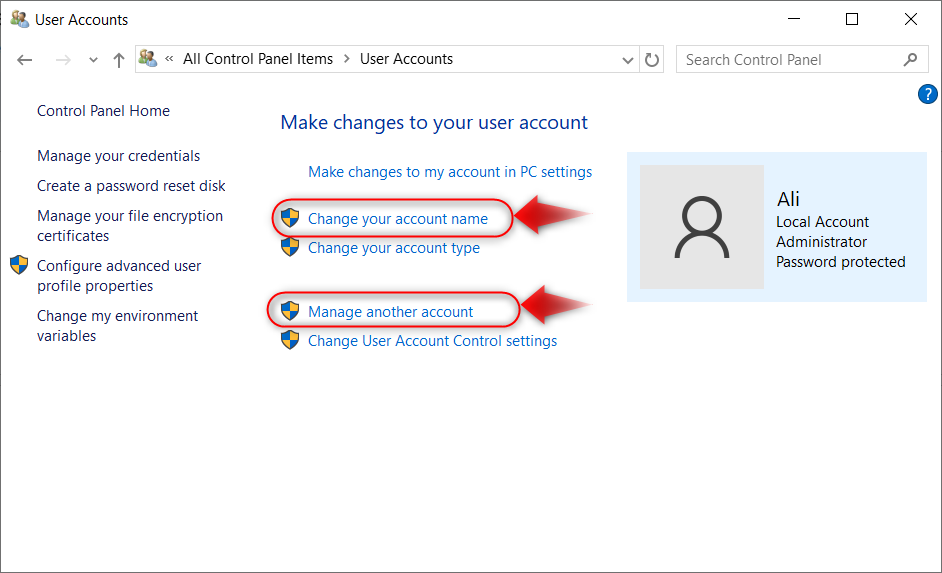Open Change User Account Control settings
This screenshot has height=573, width=942.
[x=432, y=341]
